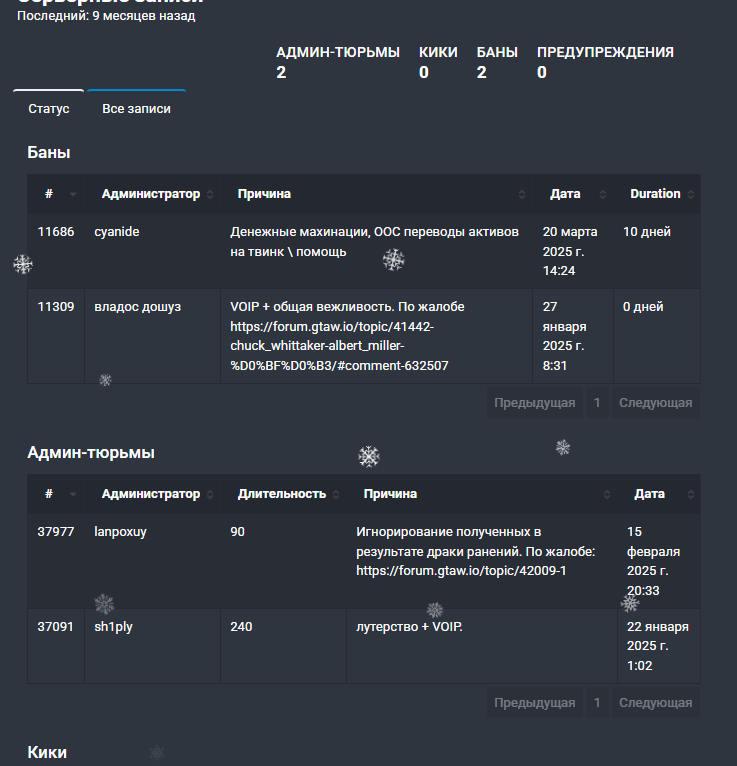737x766 pixels.
Task: Select page 1 under Bans table
Action: (597, 403)
